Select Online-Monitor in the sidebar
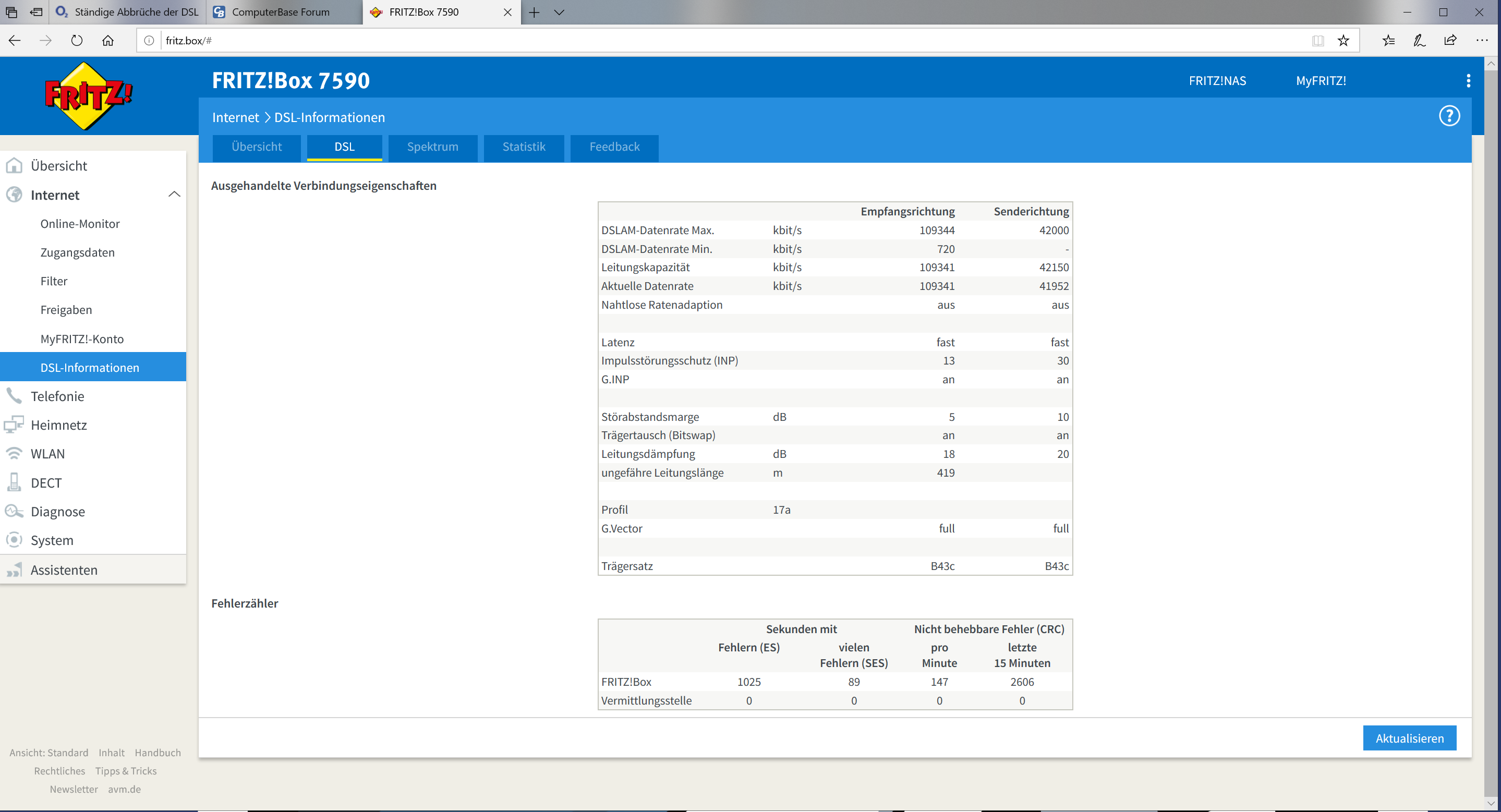The image size is (1501, 812). pyautogui.click(x=80, y=224)
